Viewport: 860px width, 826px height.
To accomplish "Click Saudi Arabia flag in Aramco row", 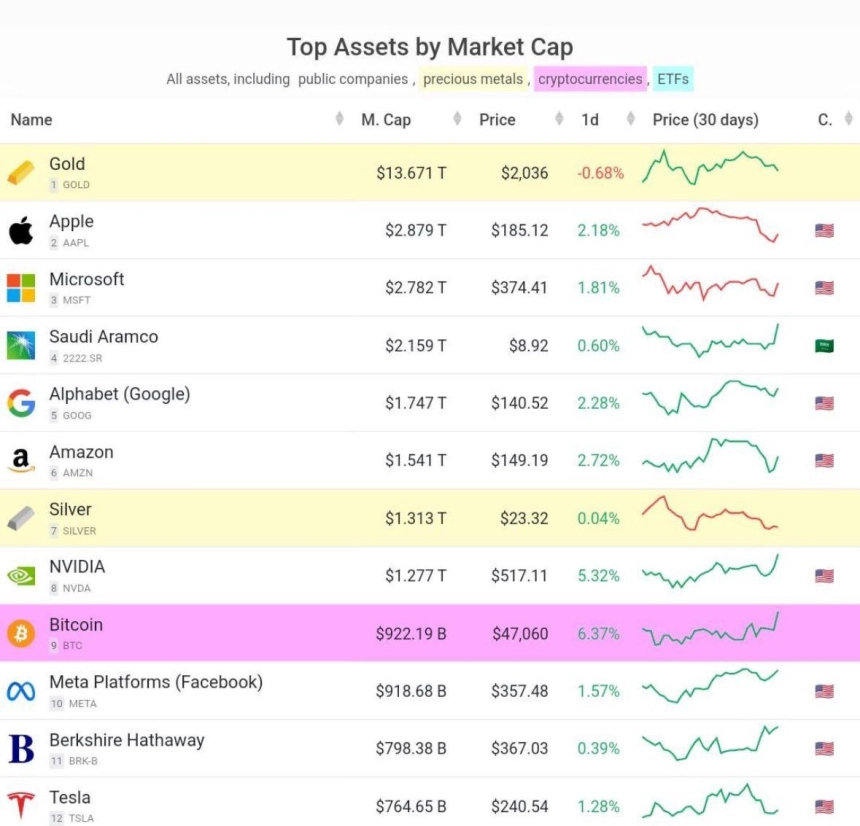I will pyautogui.click(x=824, y=346).
